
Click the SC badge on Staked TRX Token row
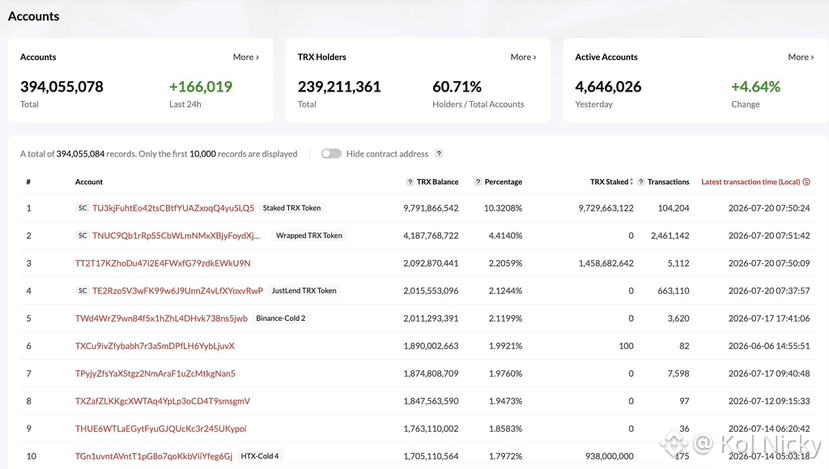click(x=82, y=208)
